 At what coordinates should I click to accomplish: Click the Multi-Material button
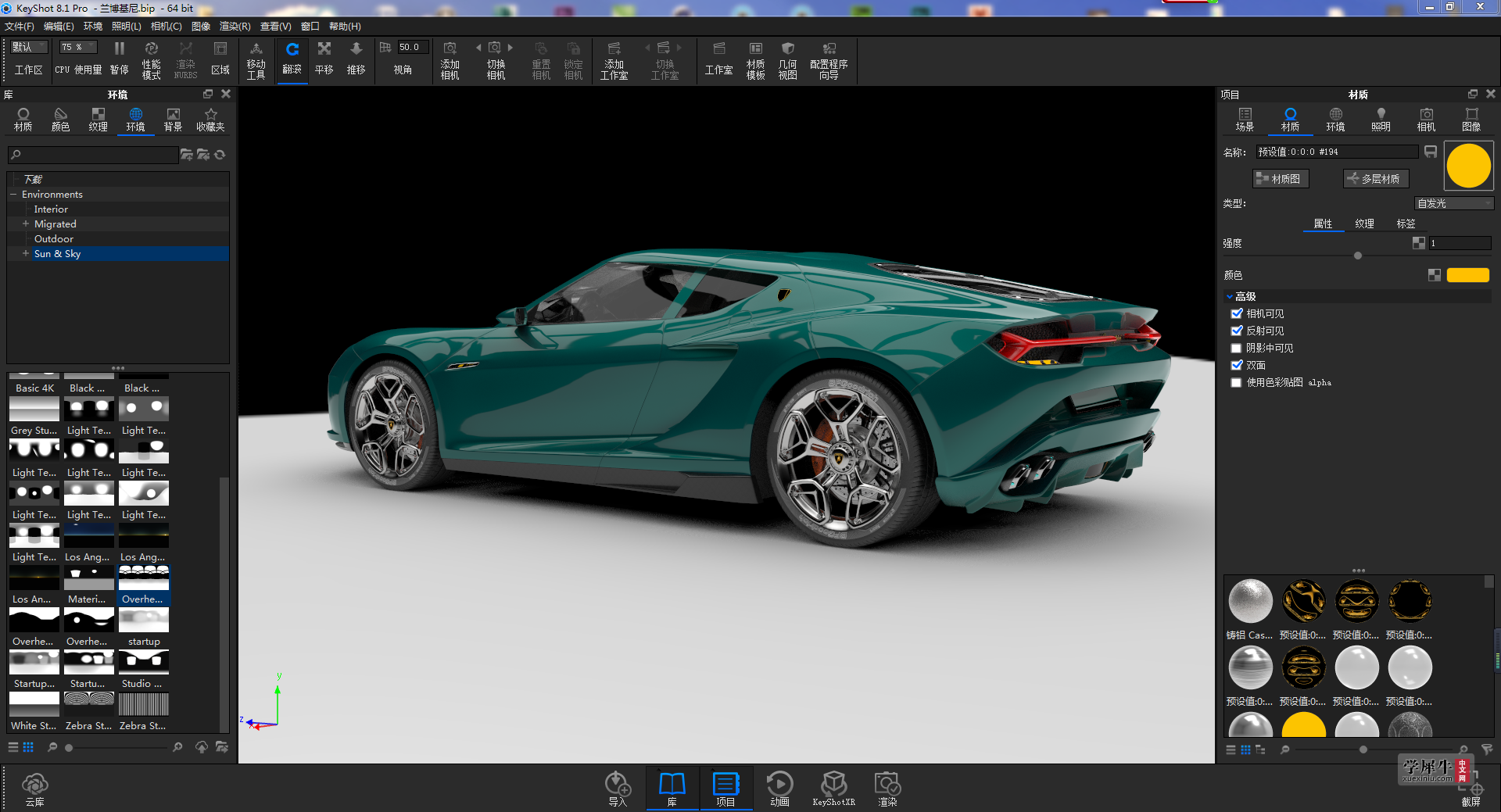click(1376, 179)
